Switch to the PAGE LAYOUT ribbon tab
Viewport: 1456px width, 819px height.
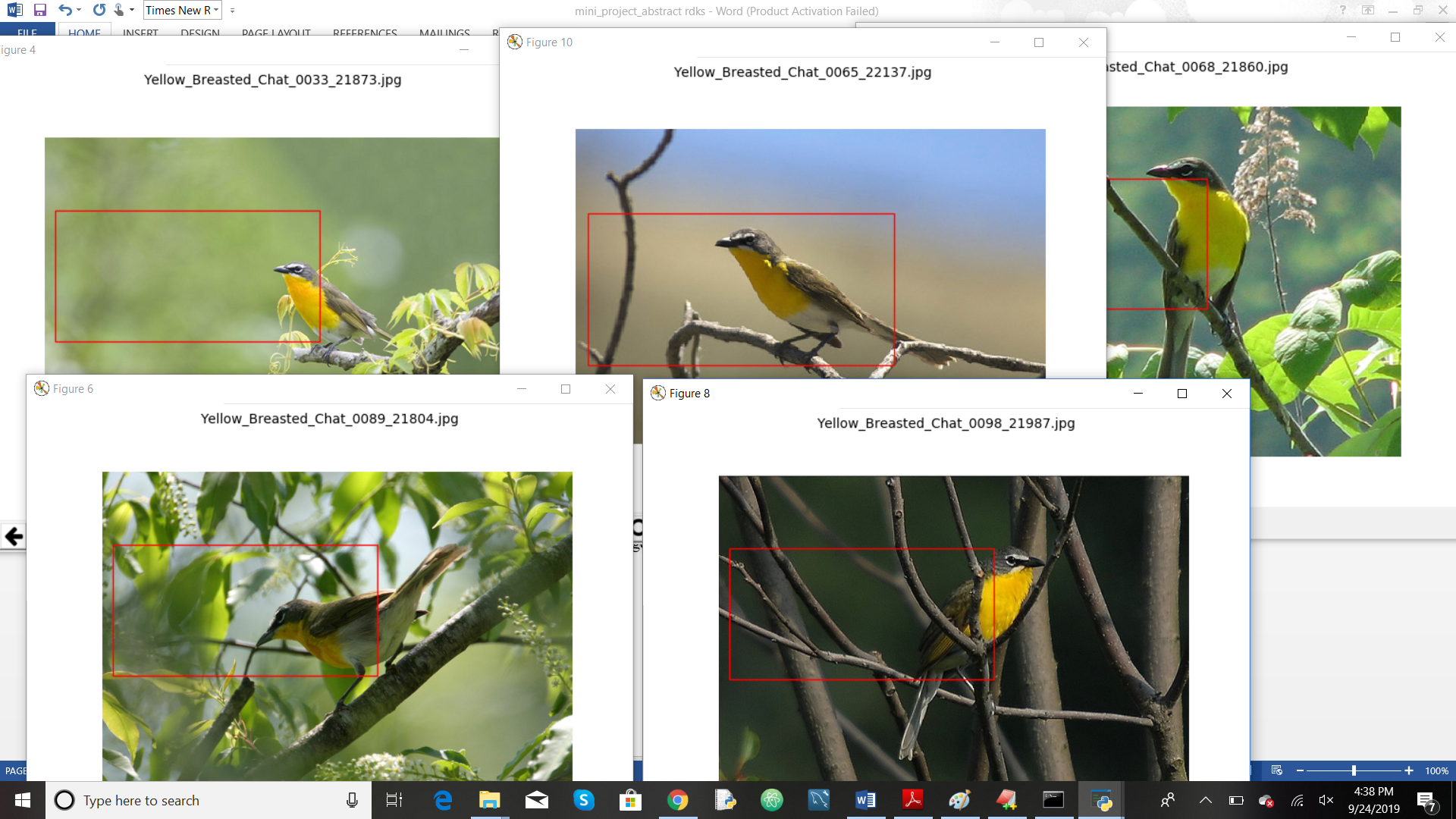point(276,33)
